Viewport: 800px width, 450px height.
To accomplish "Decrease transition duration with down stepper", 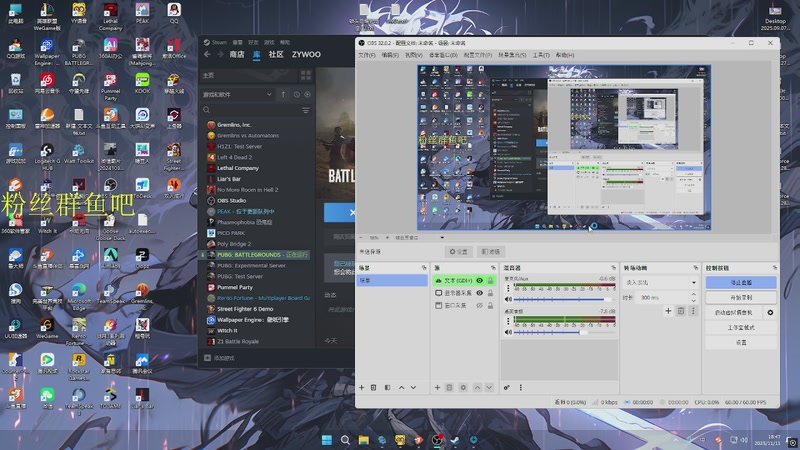I will click(693, 301).
